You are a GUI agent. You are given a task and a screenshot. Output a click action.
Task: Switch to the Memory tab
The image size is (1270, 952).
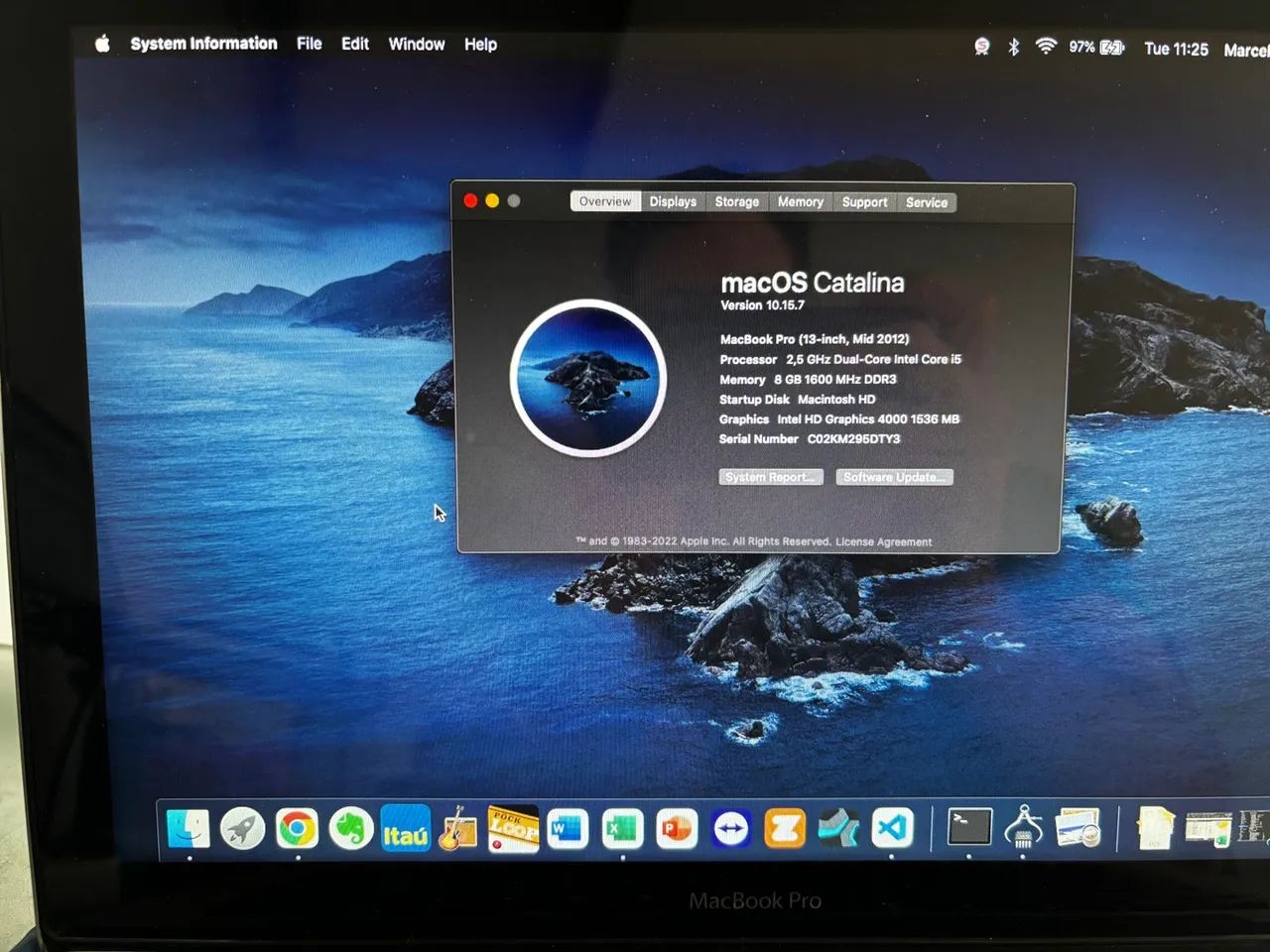801,201
